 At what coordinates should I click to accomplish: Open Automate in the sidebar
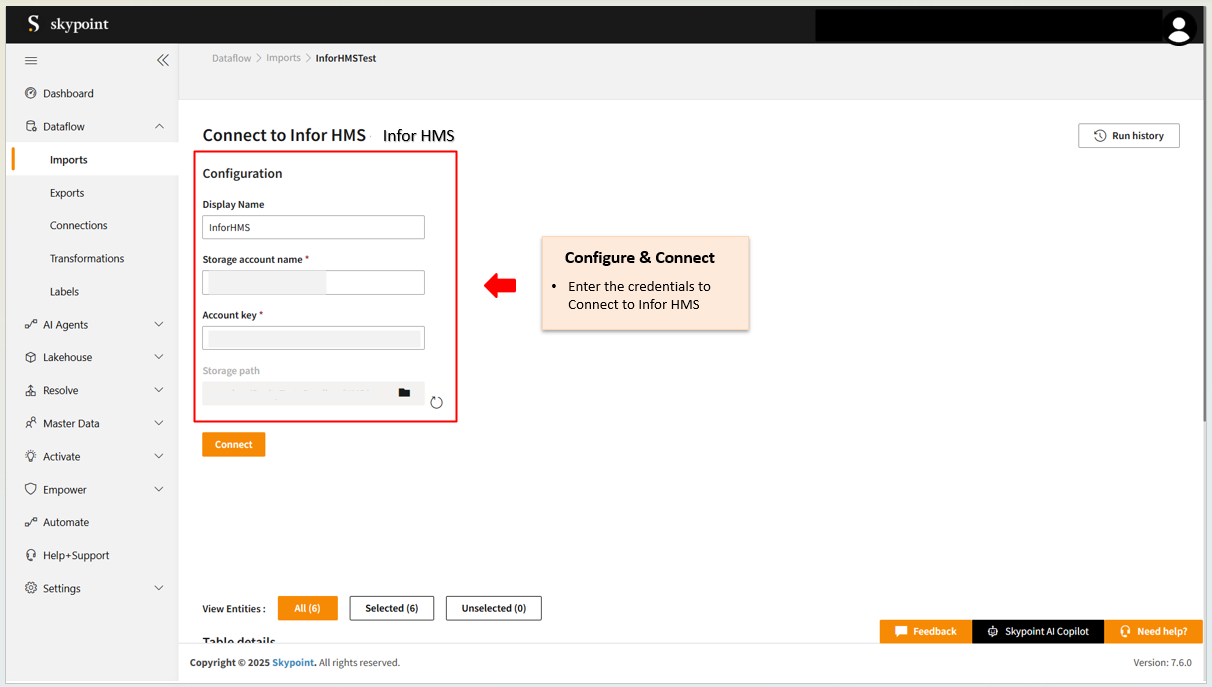[66, 523]
